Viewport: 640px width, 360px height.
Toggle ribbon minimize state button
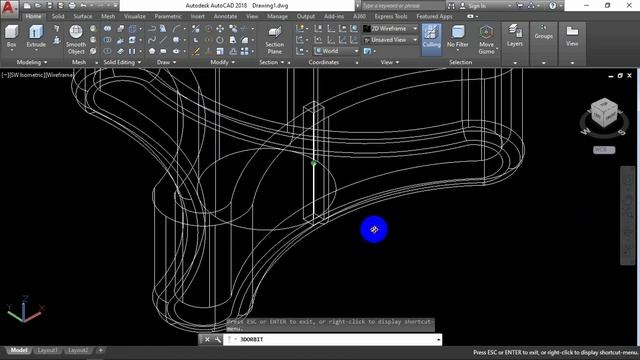click(x=471, y=16)
